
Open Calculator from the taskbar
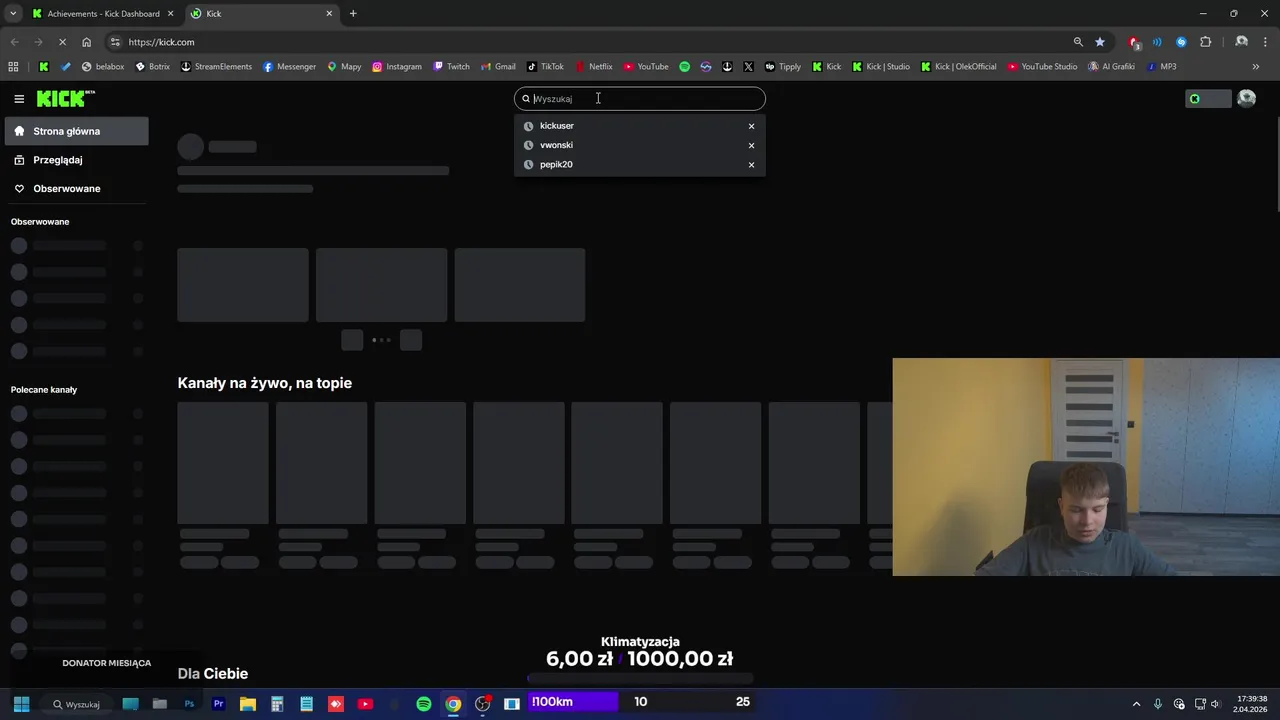pyautogui.click(x=277, y=704)
